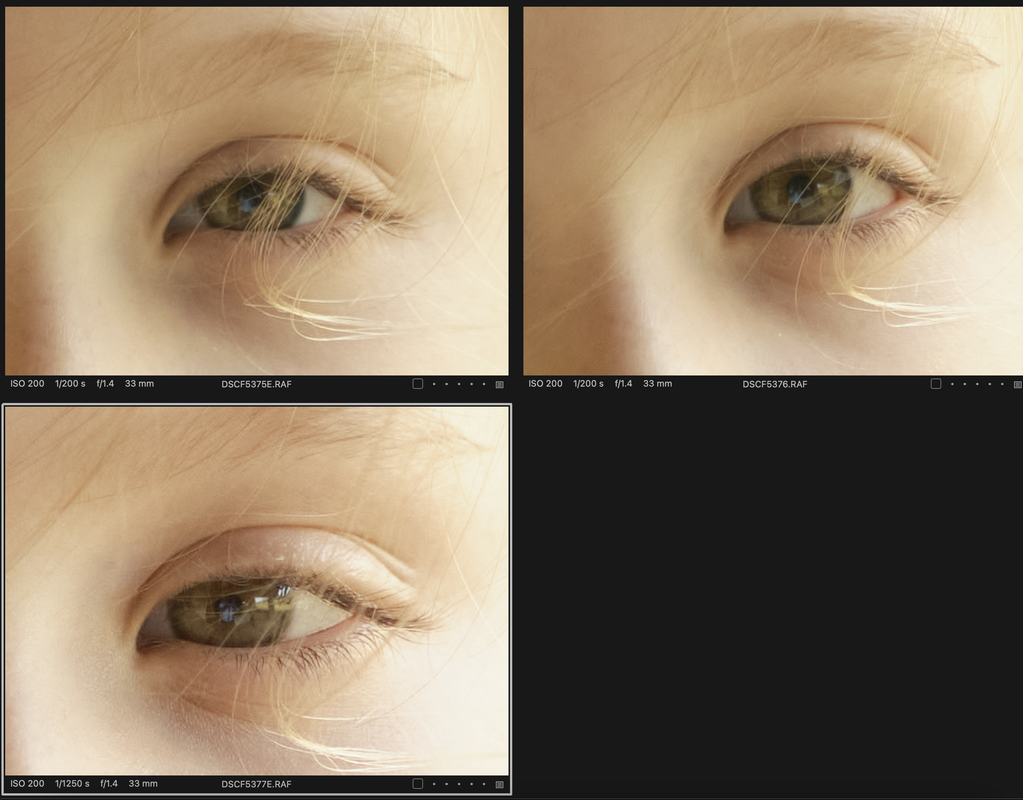This screenshot has width=1023, height=800.
Task: Give DSCF5377E.RAF a four-star rating
Action: 471,784
